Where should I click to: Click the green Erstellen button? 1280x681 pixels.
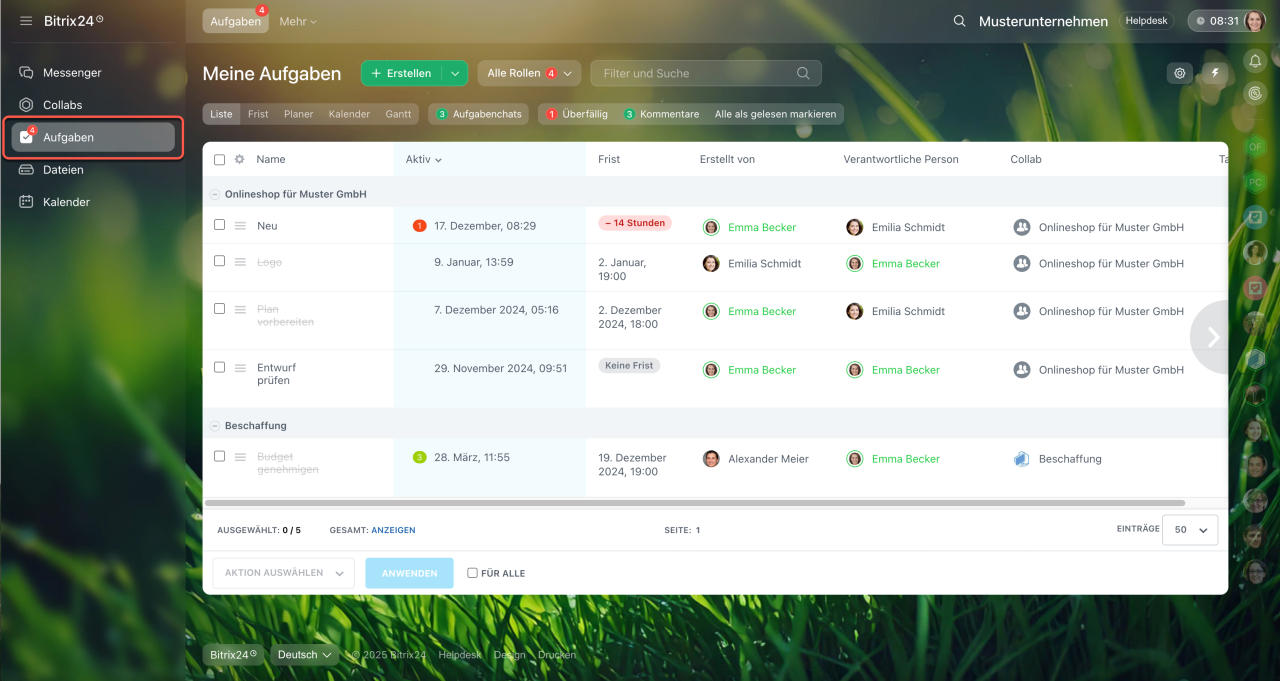click(401, 73)
